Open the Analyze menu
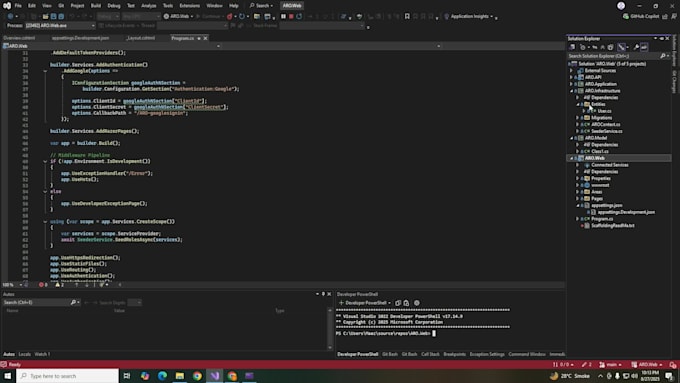This screenshot has width=680, height=383. [x=149, y=6]
